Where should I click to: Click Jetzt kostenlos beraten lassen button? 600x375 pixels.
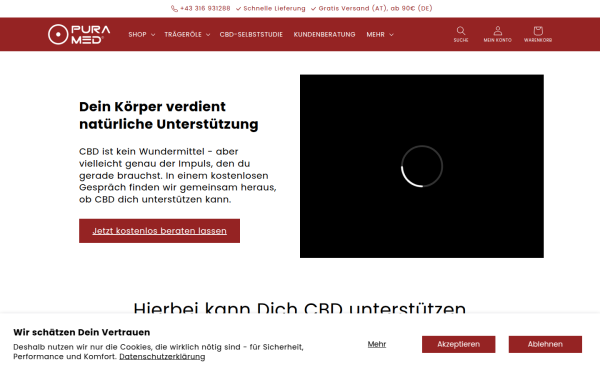159,231
